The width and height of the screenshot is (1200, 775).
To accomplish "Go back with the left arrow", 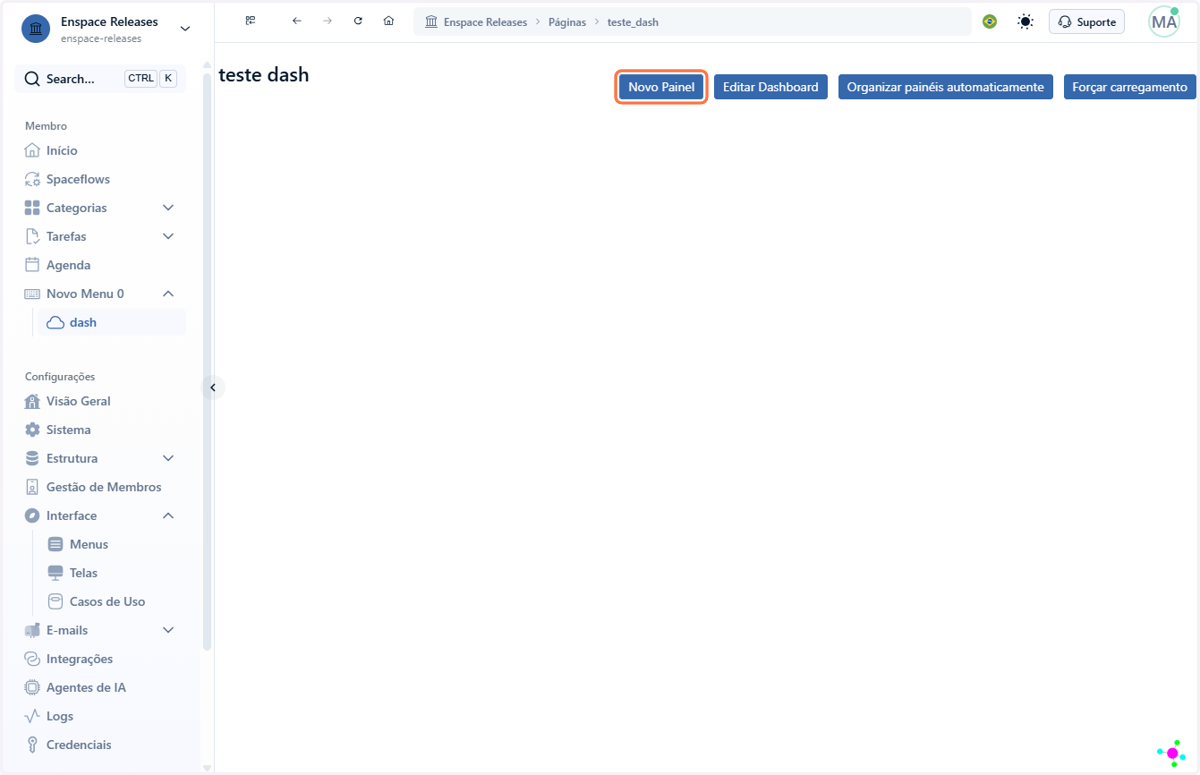I will click(x=297, y=21).
